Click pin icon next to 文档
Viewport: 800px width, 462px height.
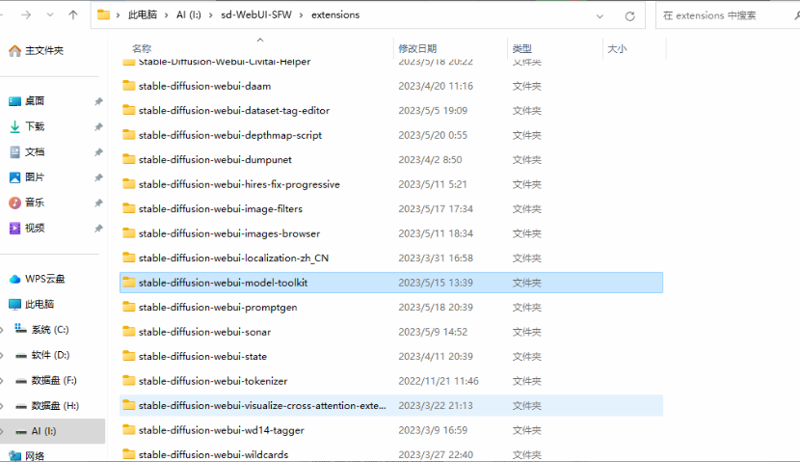point(98,152)
